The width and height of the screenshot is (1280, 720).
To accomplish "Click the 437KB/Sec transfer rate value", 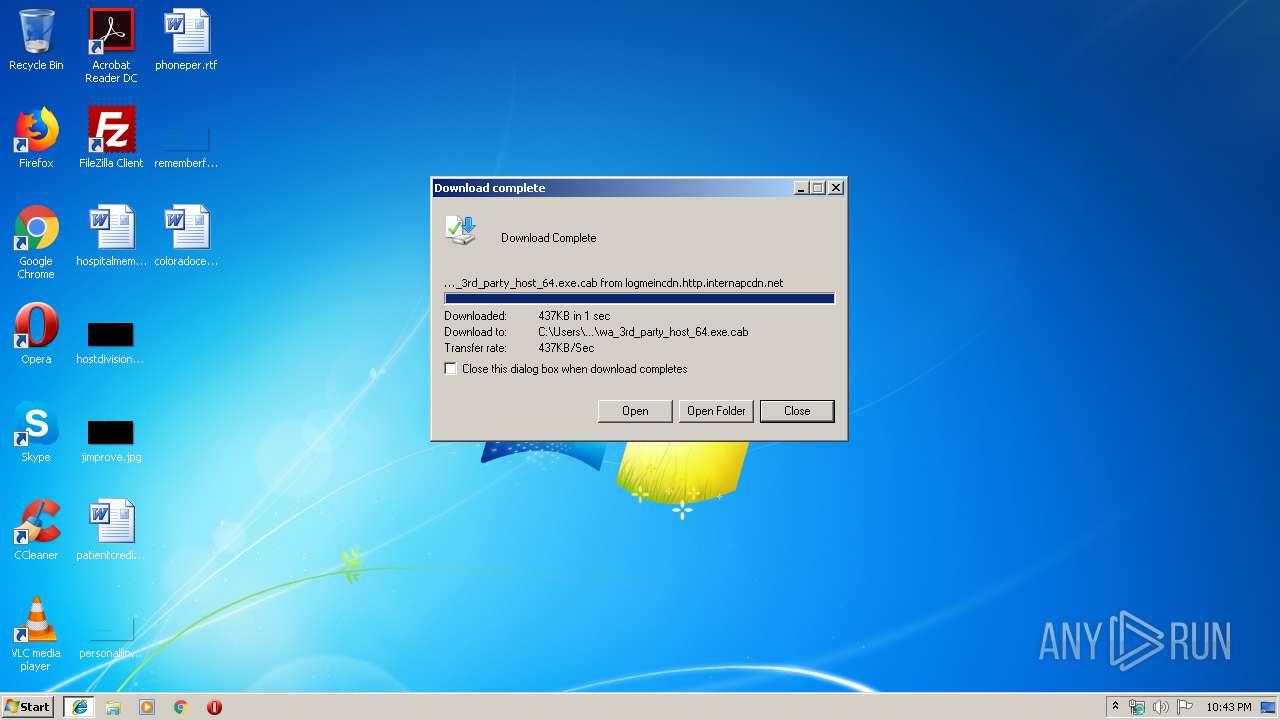I will [x=566, y=348].
